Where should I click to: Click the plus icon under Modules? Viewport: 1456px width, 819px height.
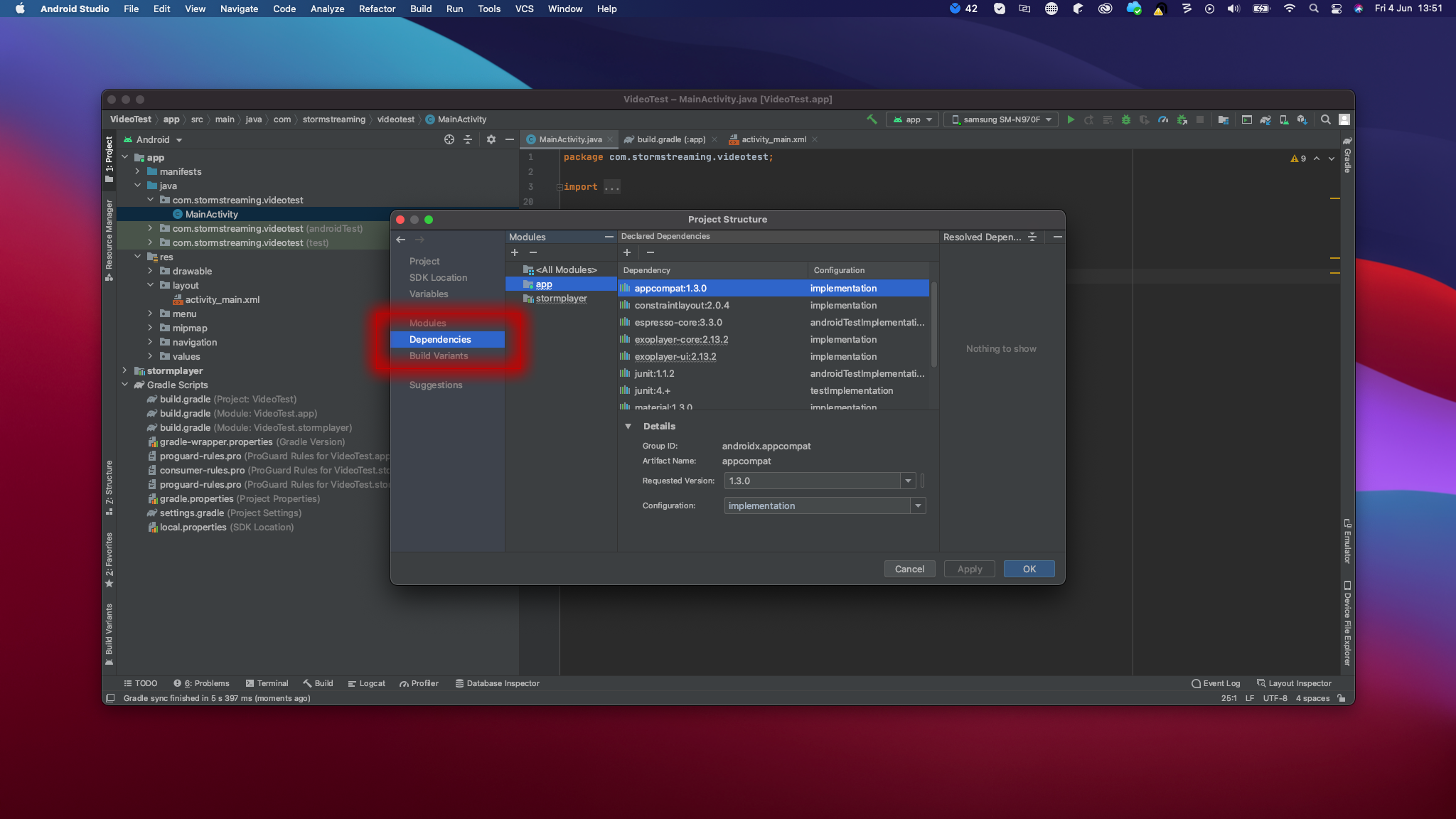point(515,252)
